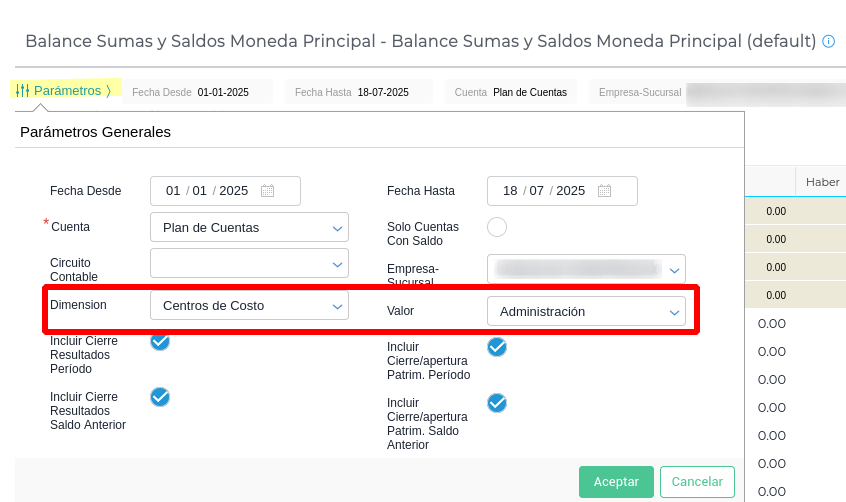Uncheck Incluir Cierre Resultados Período
The height and width of the screenshot is (502, 846).
click(x=160, y=342)
